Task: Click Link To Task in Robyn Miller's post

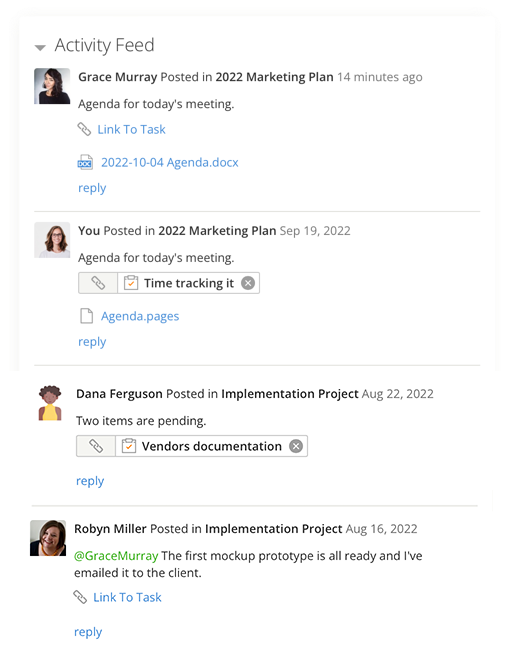Action: click(x=127, y=597)
